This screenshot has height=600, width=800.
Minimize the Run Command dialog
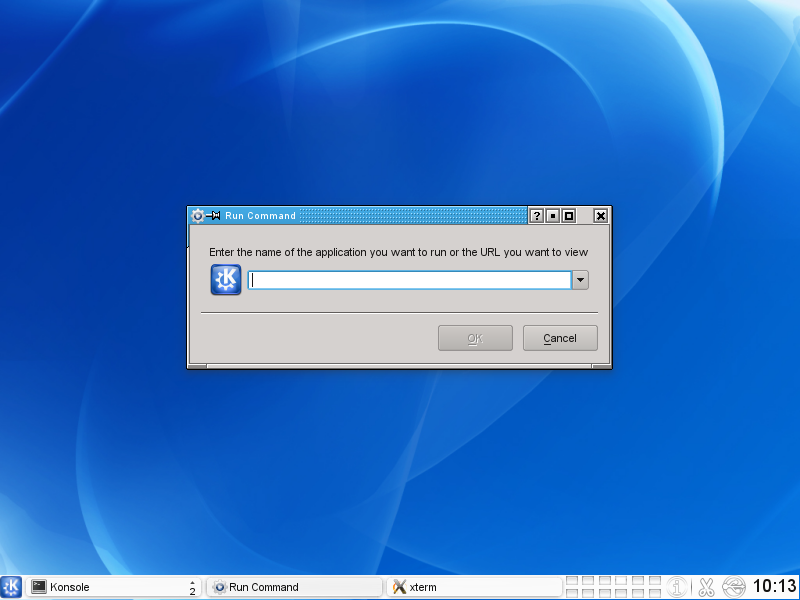pos(553,216)
